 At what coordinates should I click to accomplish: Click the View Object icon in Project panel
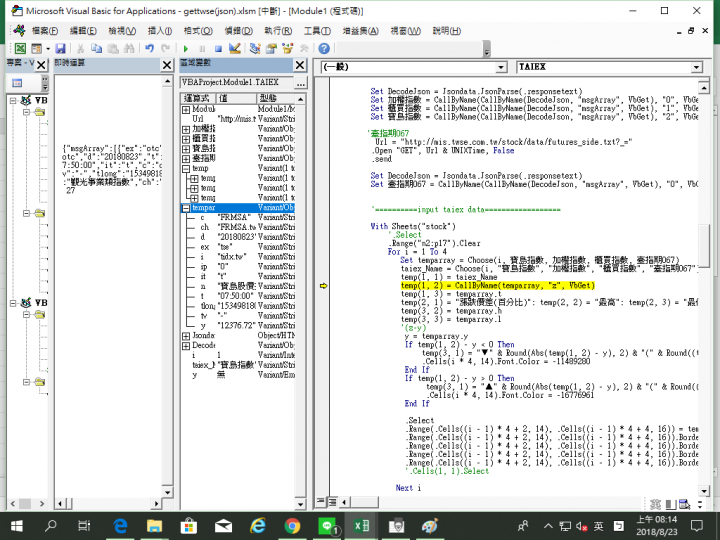coord(17,83)
